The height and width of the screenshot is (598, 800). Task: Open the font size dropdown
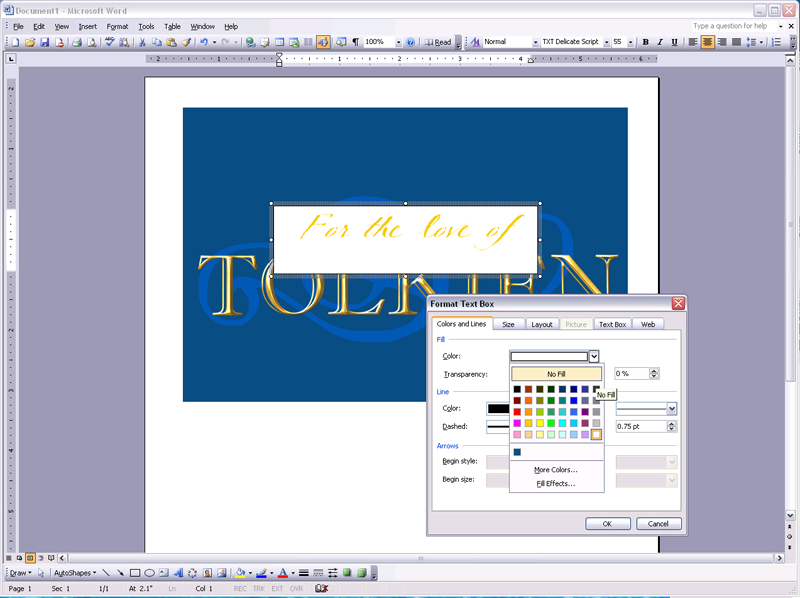[x=631, y=42]
